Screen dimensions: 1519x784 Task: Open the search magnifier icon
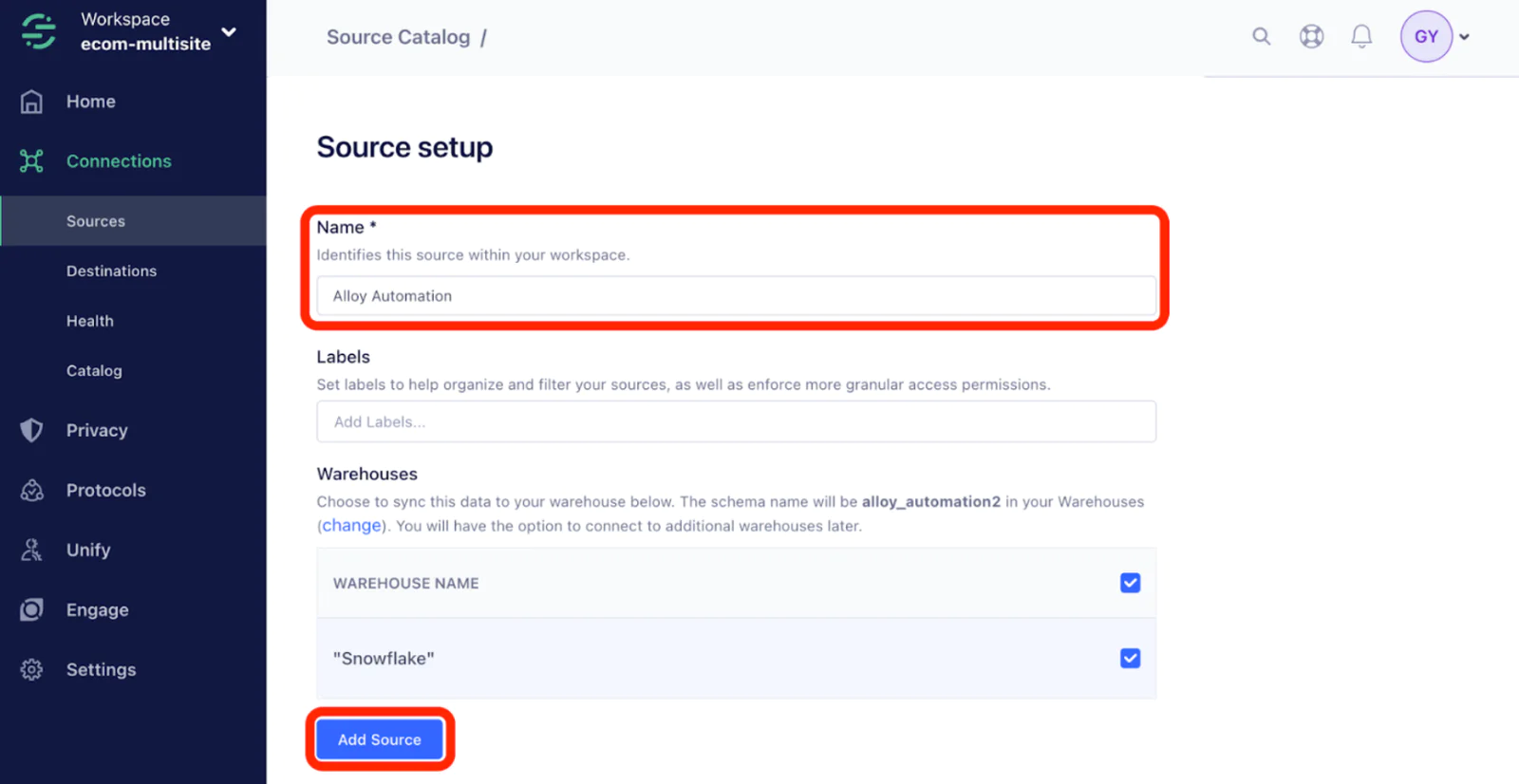[x=1261, y=37]
